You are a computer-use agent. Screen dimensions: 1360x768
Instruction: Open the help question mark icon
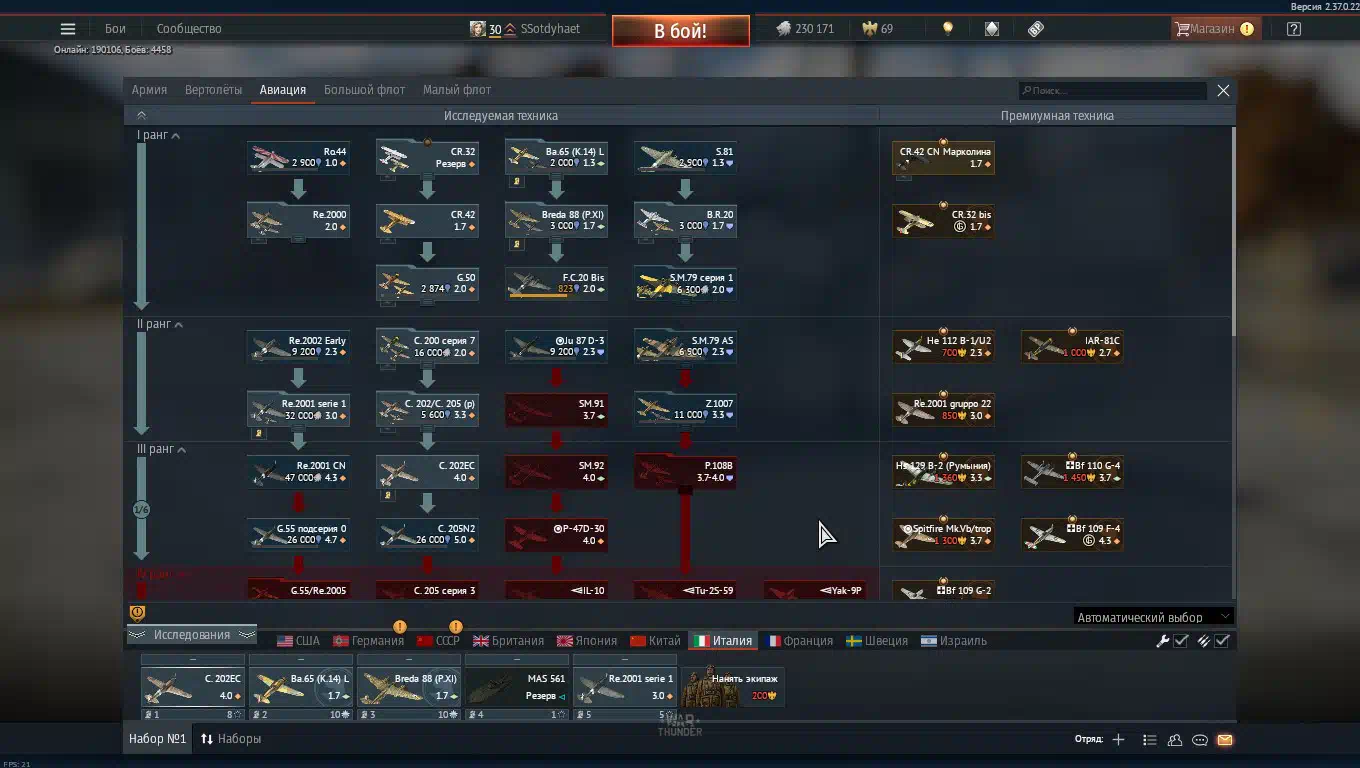click(x=1294, y=29)
